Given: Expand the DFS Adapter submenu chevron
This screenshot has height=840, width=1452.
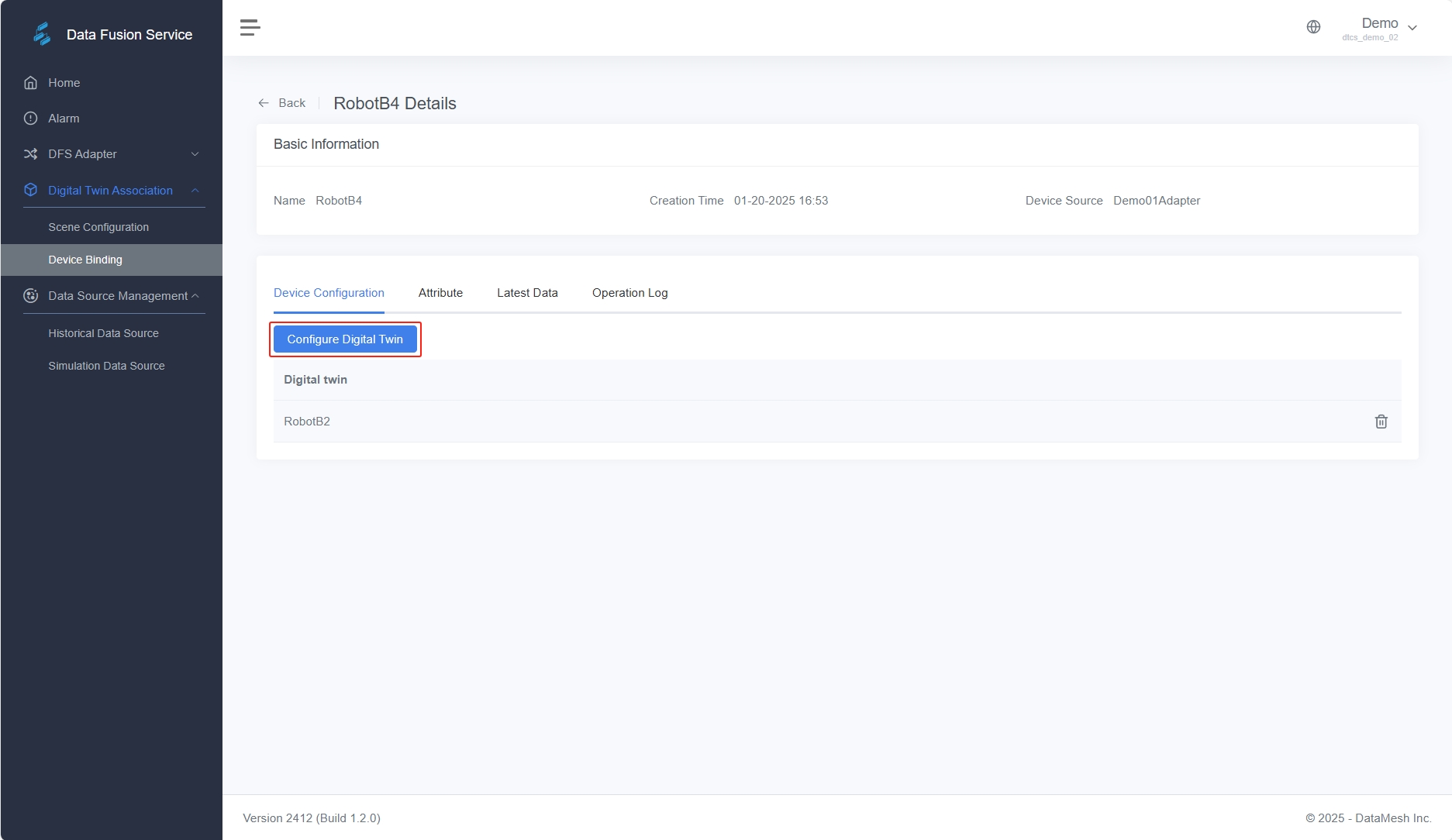Looking at the screenshot, I should point(195,154).
